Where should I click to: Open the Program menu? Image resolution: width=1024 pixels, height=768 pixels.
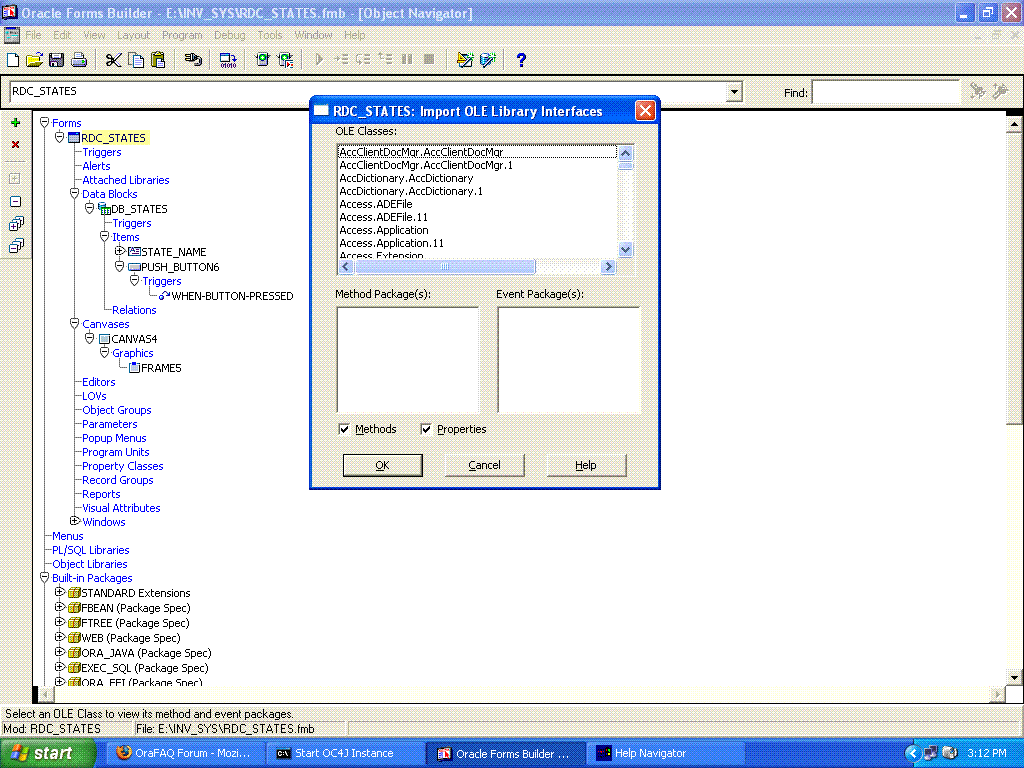(182, 35)
